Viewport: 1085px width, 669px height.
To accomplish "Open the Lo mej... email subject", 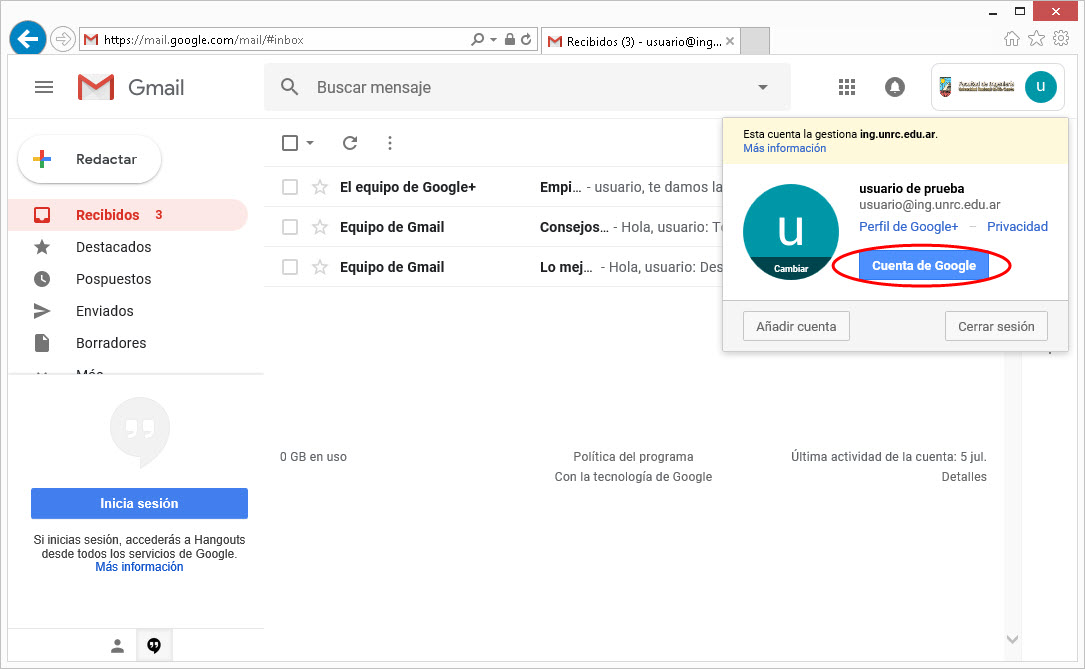I will [565, 267].
